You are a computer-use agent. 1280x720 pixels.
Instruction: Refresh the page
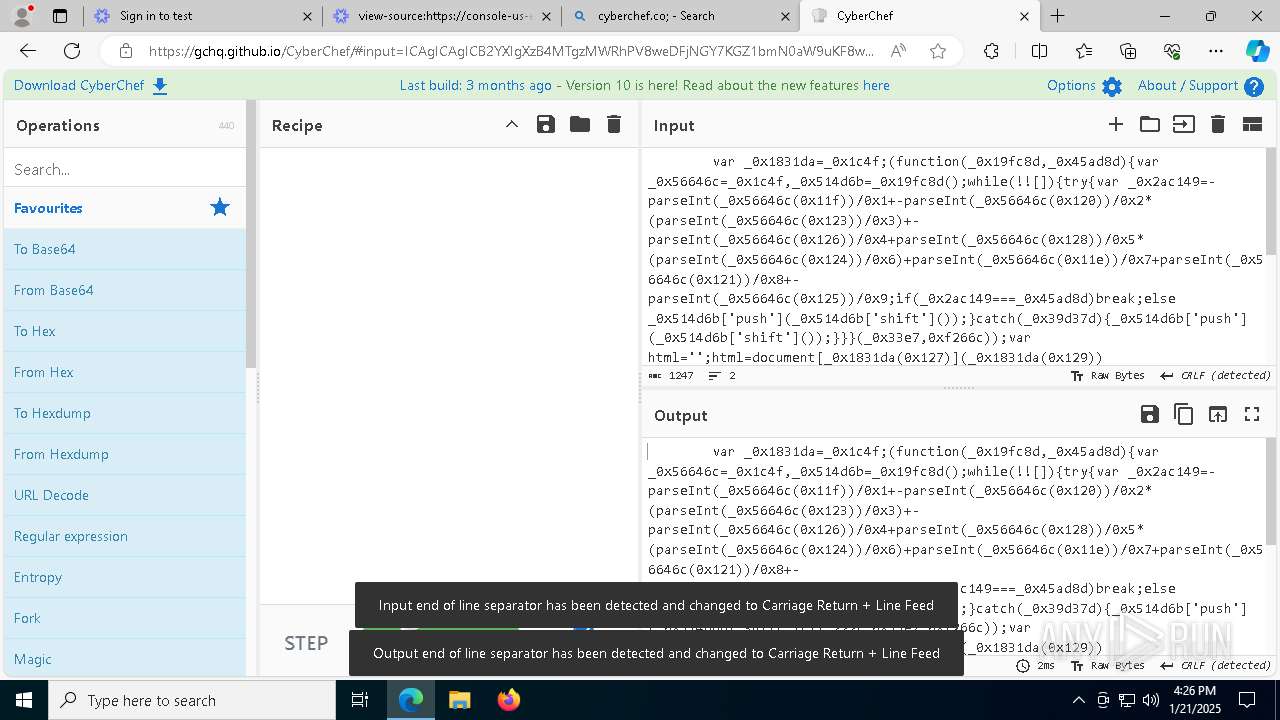[72, 51]
